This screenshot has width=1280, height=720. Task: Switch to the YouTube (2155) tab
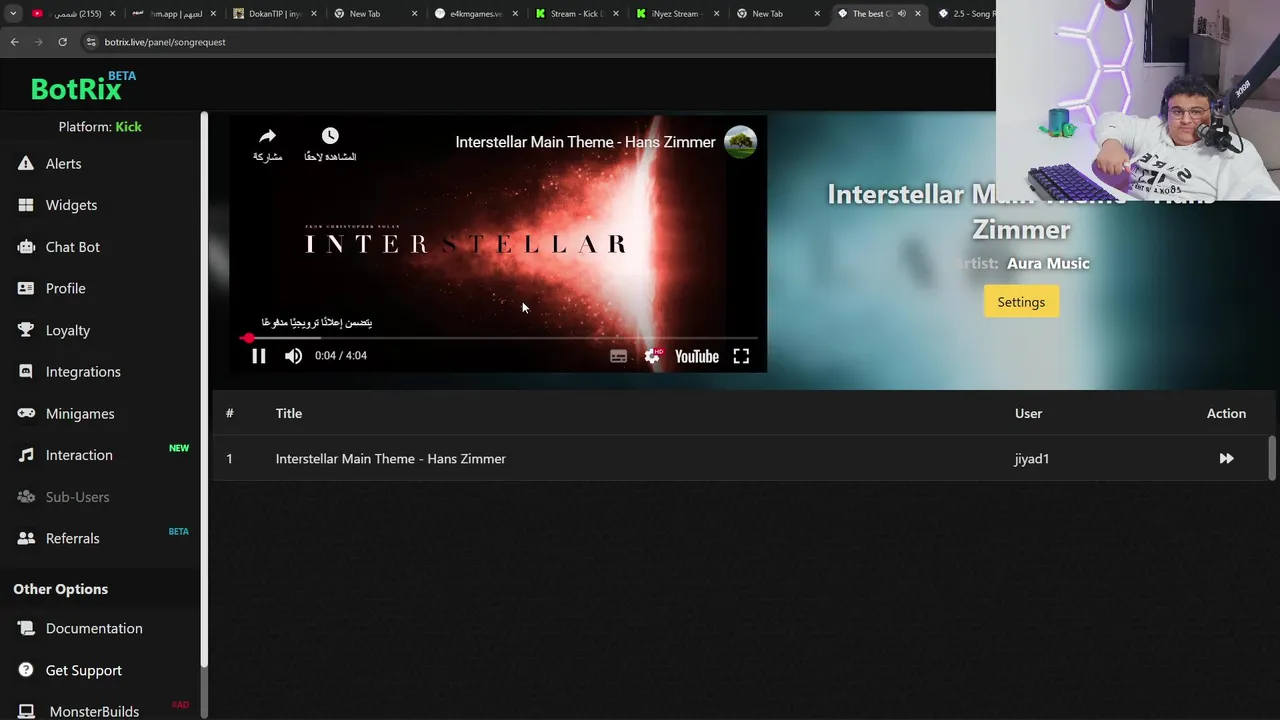(x=72, y=14)
